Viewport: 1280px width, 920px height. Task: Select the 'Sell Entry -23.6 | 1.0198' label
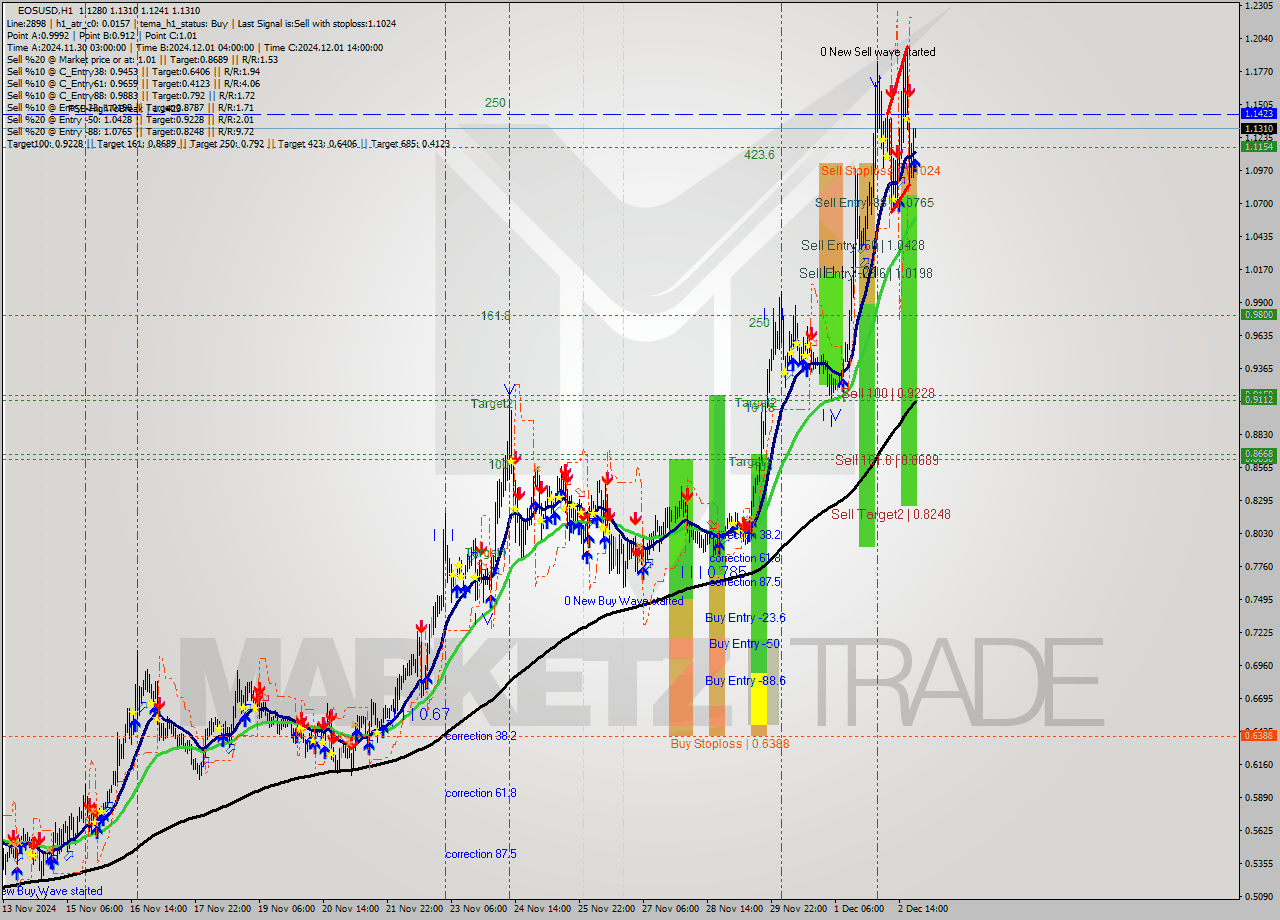[865, 273]
